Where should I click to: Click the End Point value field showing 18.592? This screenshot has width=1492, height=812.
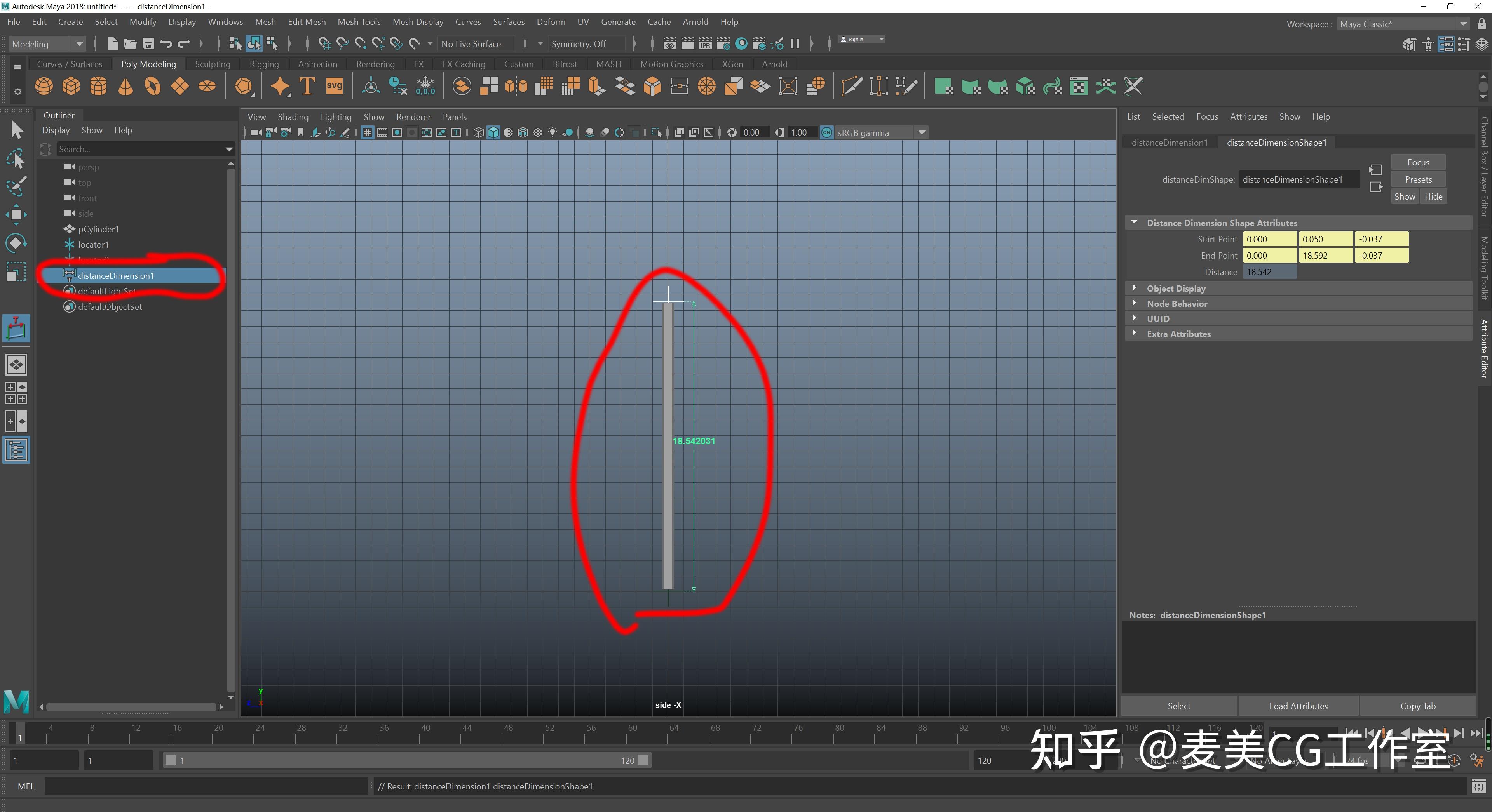[1325, 255]
